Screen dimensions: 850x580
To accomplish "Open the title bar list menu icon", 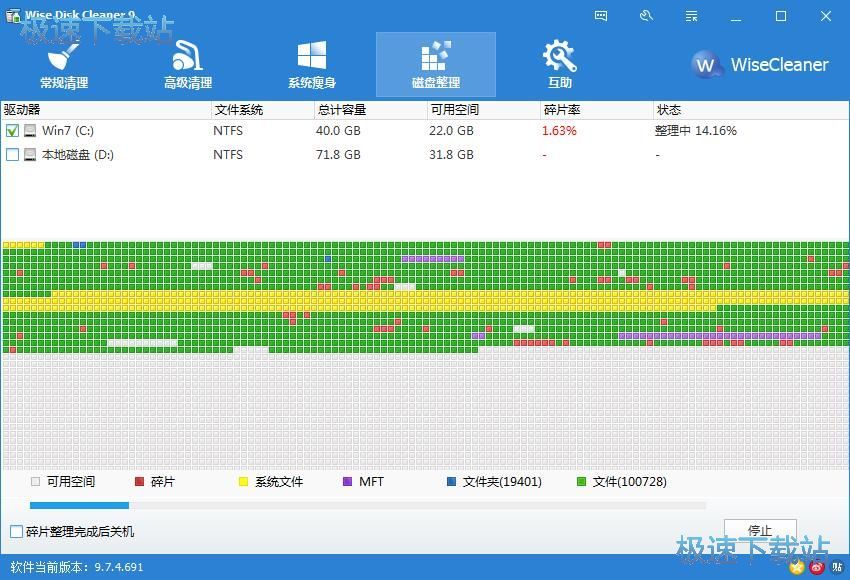I will [x=691, y=16].
